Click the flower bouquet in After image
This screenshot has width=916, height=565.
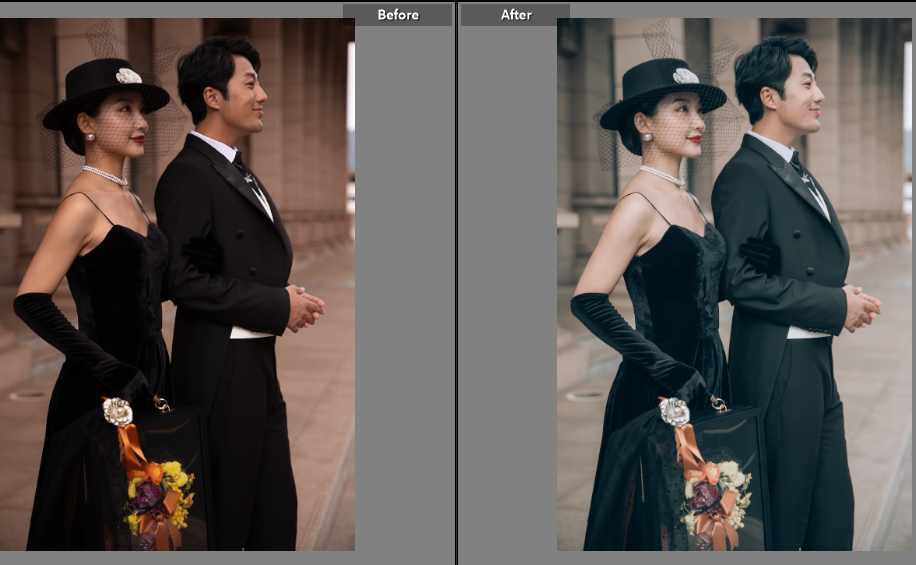[714, 495]
